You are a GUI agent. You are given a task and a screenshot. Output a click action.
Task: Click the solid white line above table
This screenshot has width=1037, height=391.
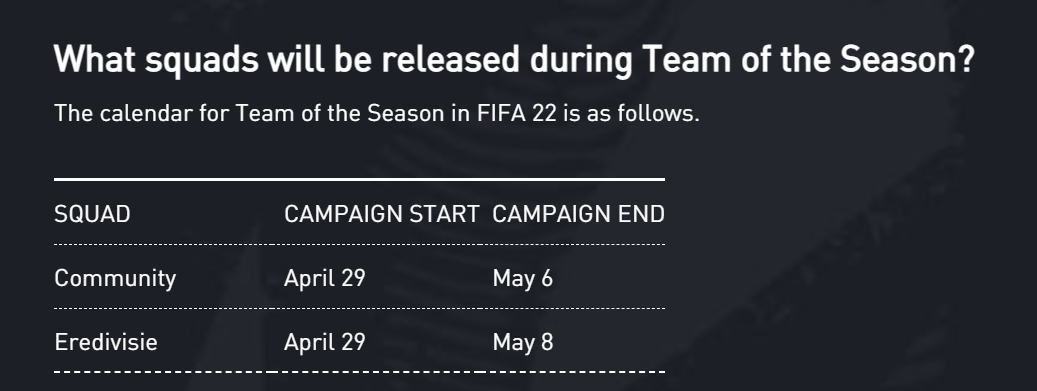pyautogui.click(x=359, y=179)
